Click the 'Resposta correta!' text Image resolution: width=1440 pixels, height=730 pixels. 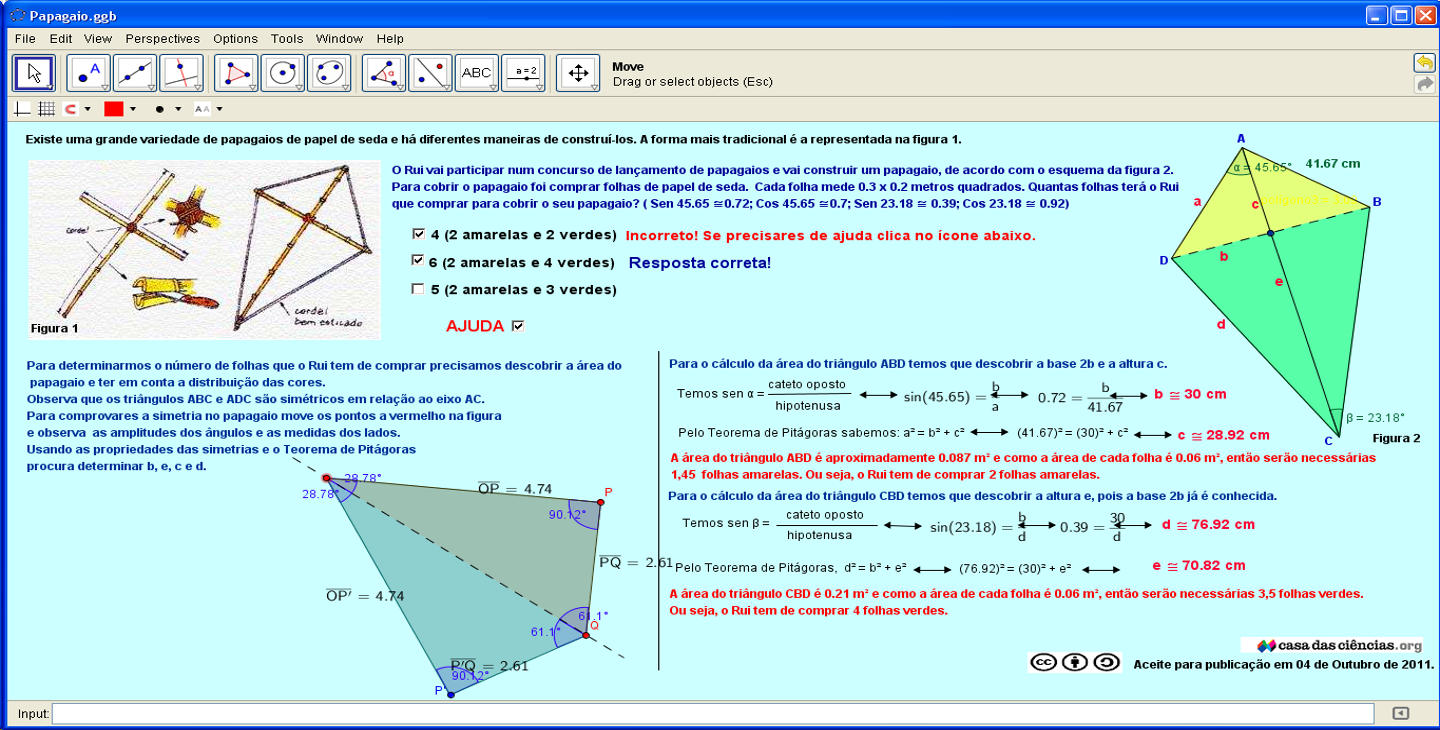coord(700,263)
